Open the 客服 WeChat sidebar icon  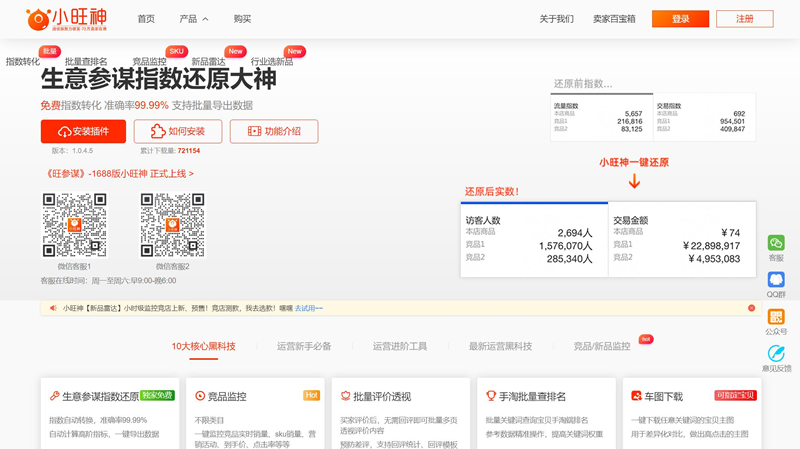(776, 243)
